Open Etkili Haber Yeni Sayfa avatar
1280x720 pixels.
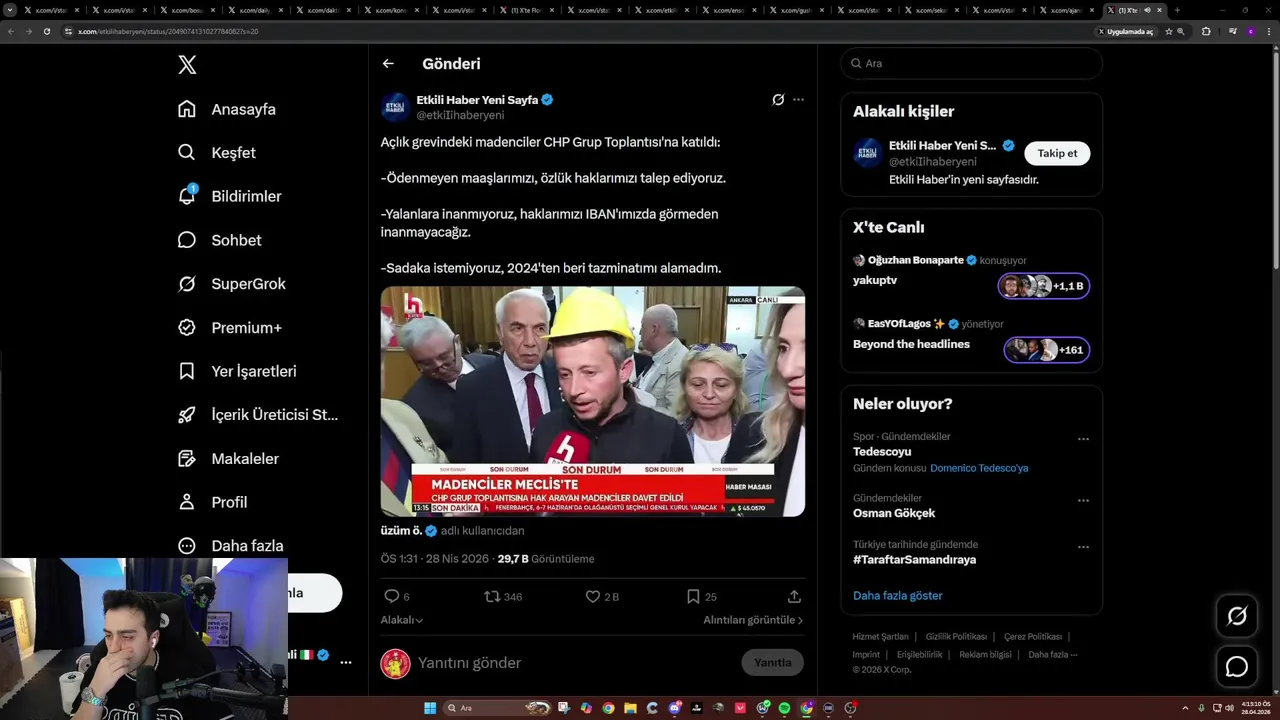tap(395, 107)
